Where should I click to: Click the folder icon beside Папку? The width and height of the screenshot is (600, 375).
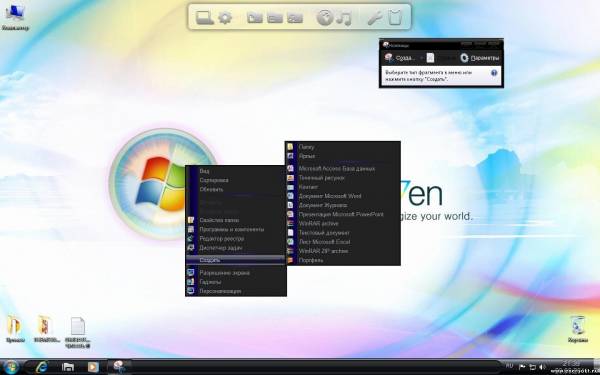pos(290,147)
